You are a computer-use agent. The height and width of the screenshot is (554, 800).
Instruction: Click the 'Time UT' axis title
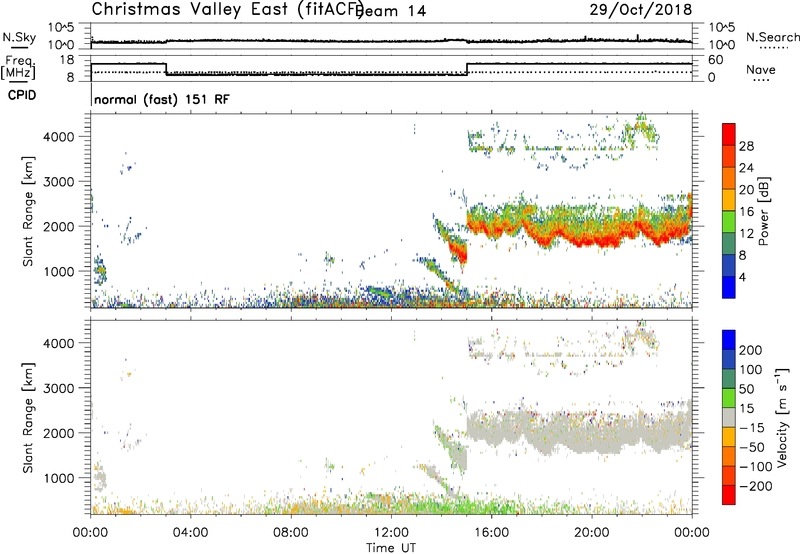[x=391, y=548]
